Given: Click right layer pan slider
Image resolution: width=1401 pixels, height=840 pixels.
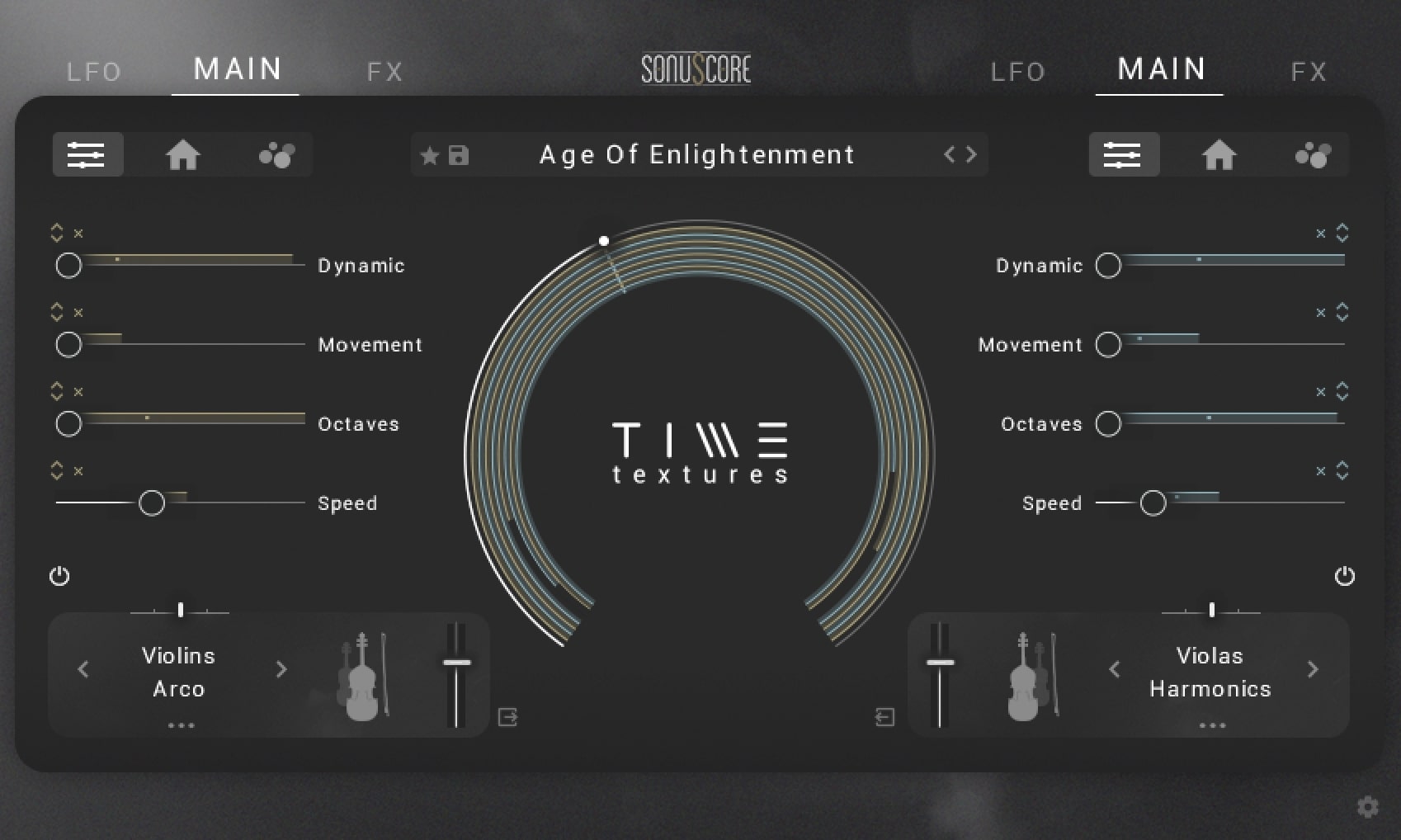Looking at the screenshot, I should point(1211,611).
